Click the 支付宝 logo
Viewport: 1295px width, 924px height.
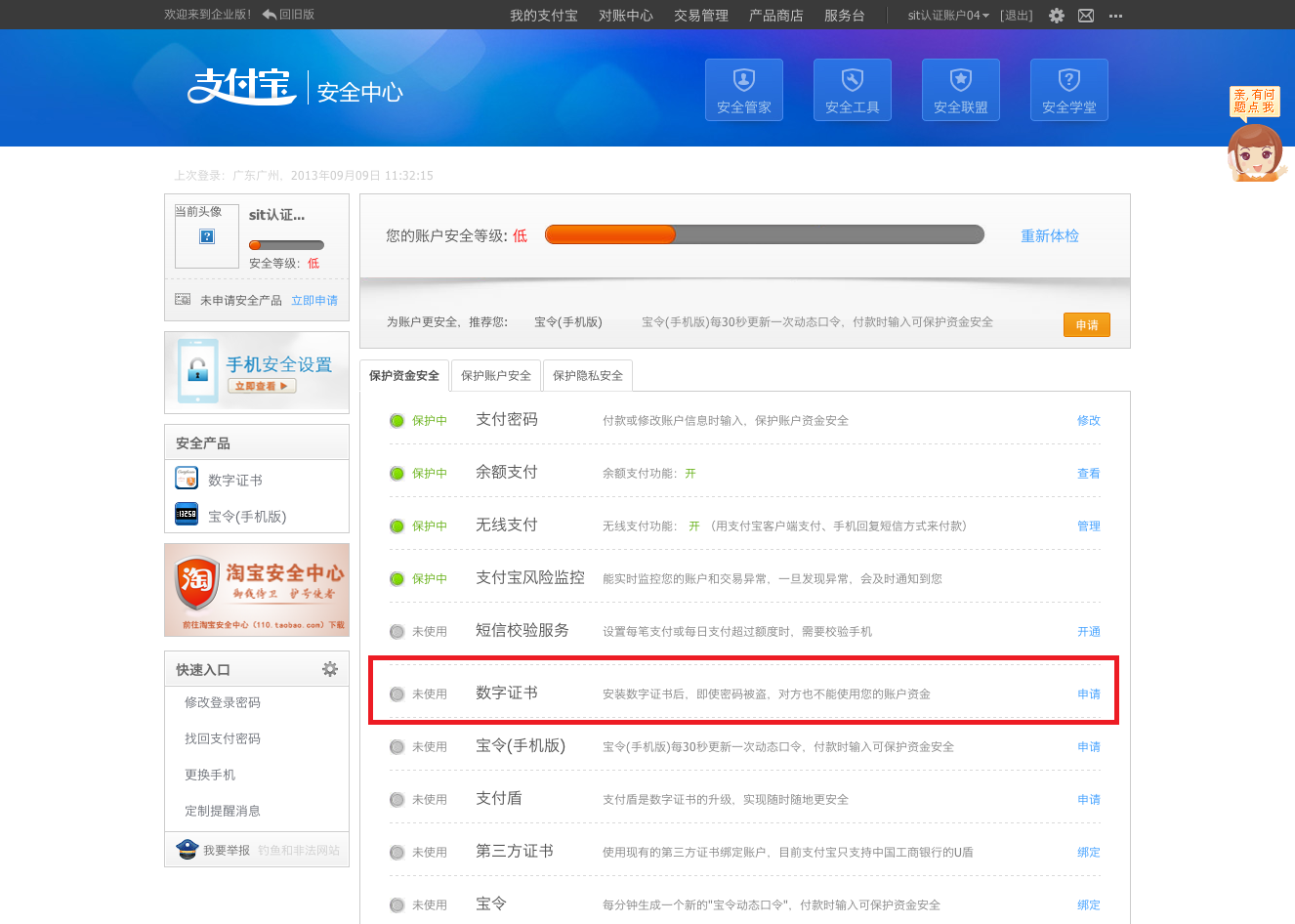click(242, 86)
